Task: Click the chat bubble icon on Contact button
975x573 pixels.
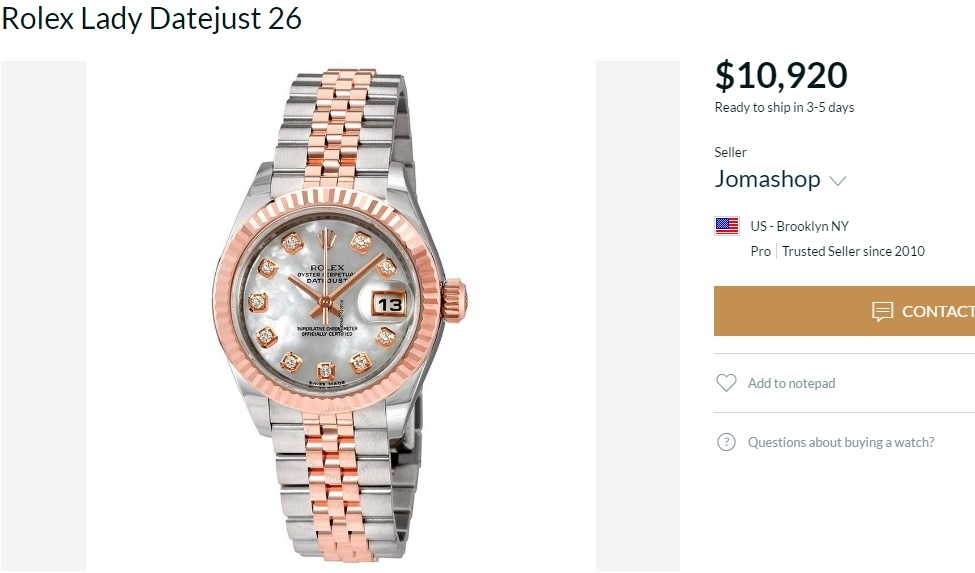Action: coord(882,311)
